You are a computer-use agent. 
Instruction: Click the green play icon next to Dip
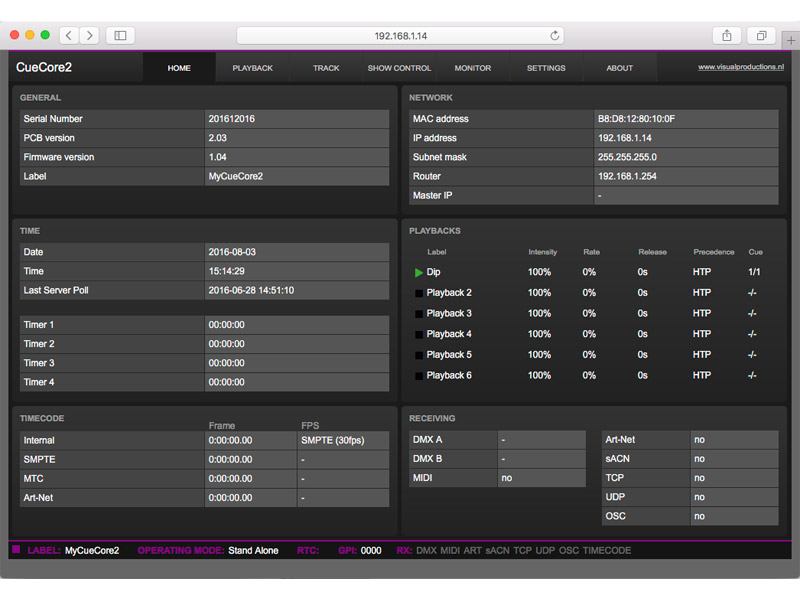point(419,272)
